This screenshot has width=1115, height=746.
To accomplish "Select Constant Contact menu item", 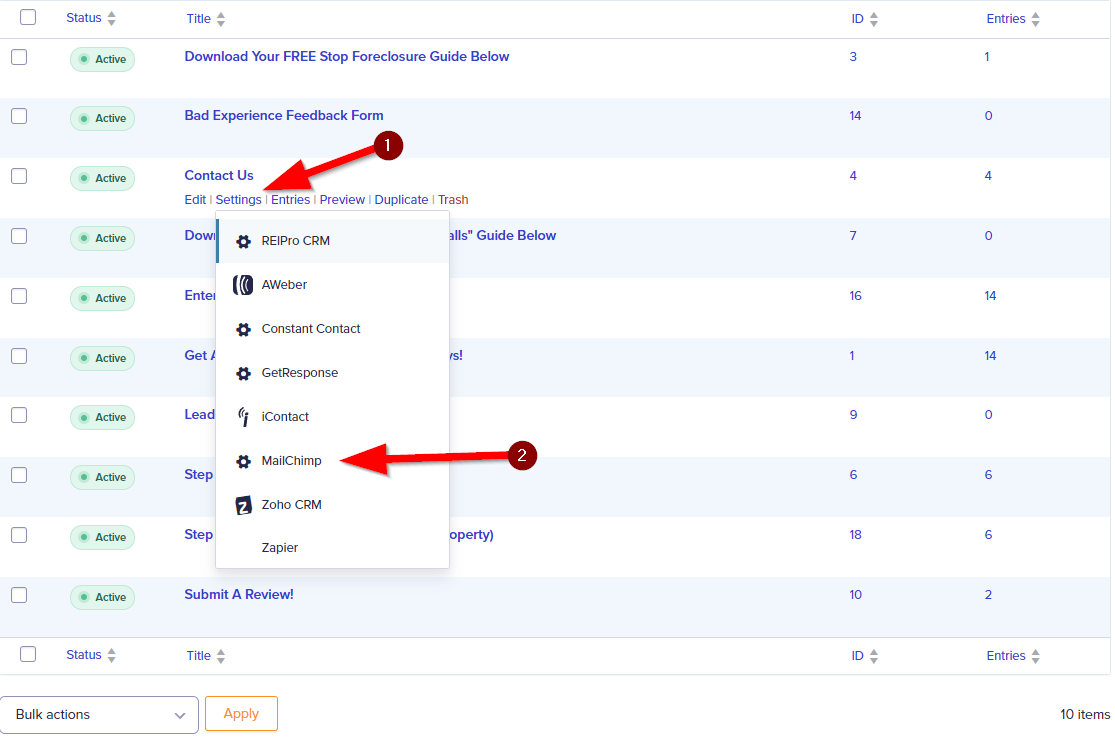I will 333,329.
